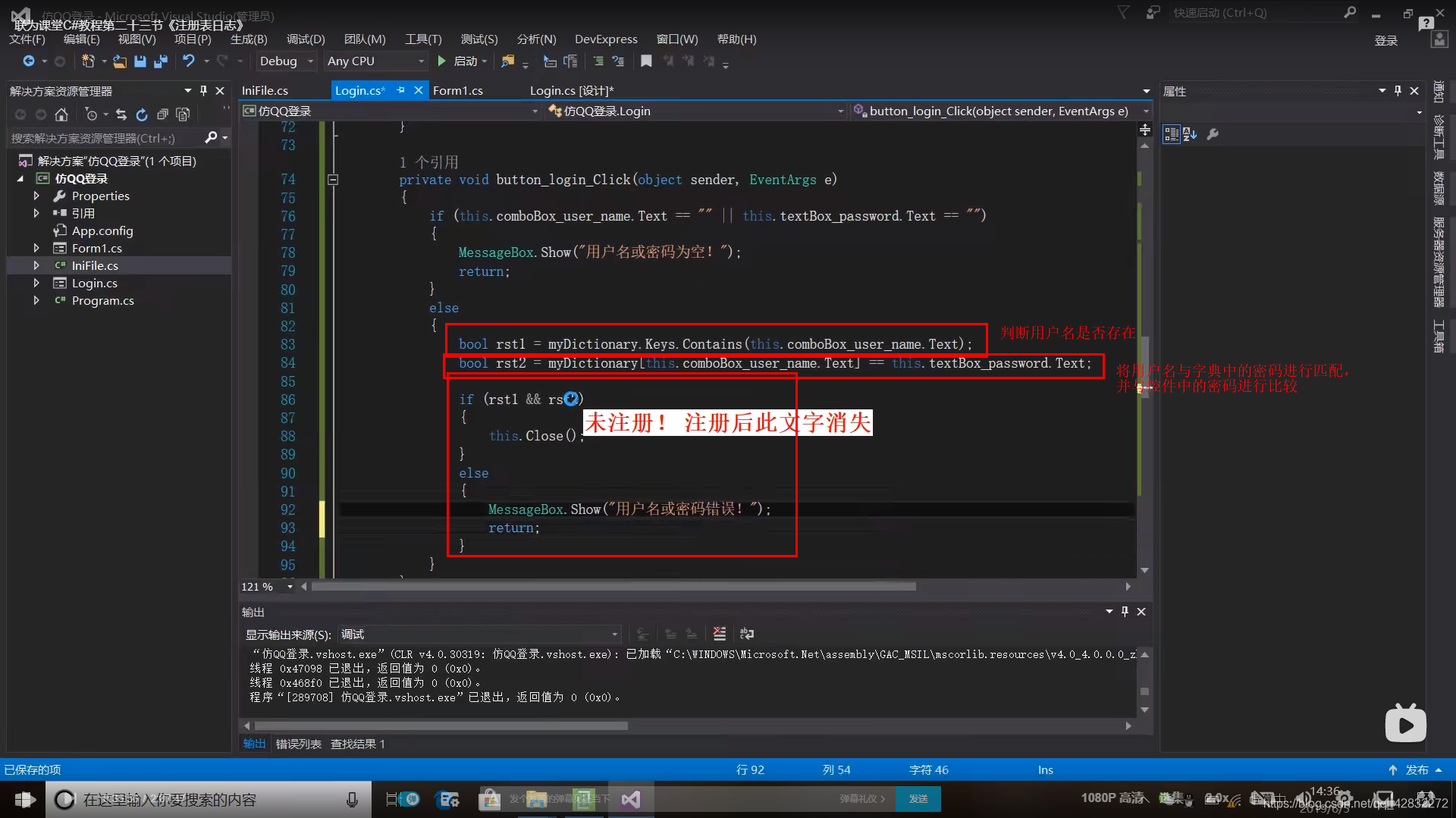Click the Sync with Active Document icon
The height and width of the screenshot is (818, 1456).
point(121,114)
